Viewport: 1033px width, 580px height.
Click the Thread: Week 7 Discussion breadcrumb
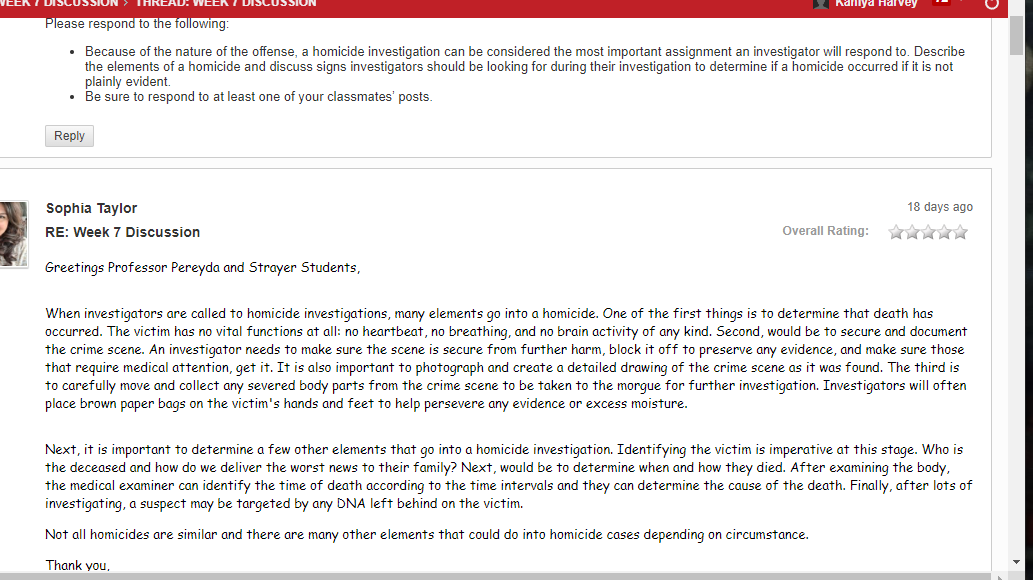coord(226,3)
